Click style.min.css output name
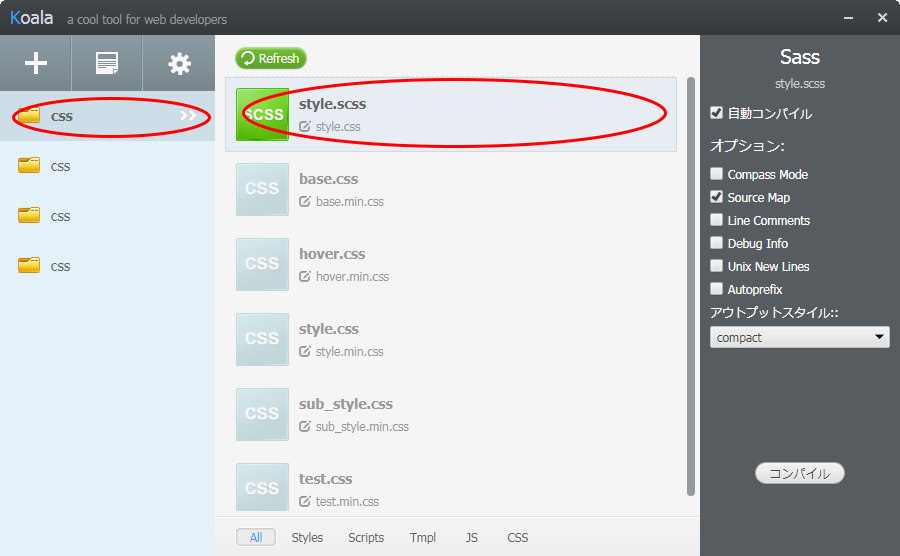Screen dimensions: 900x556 (x=350, y=352)
